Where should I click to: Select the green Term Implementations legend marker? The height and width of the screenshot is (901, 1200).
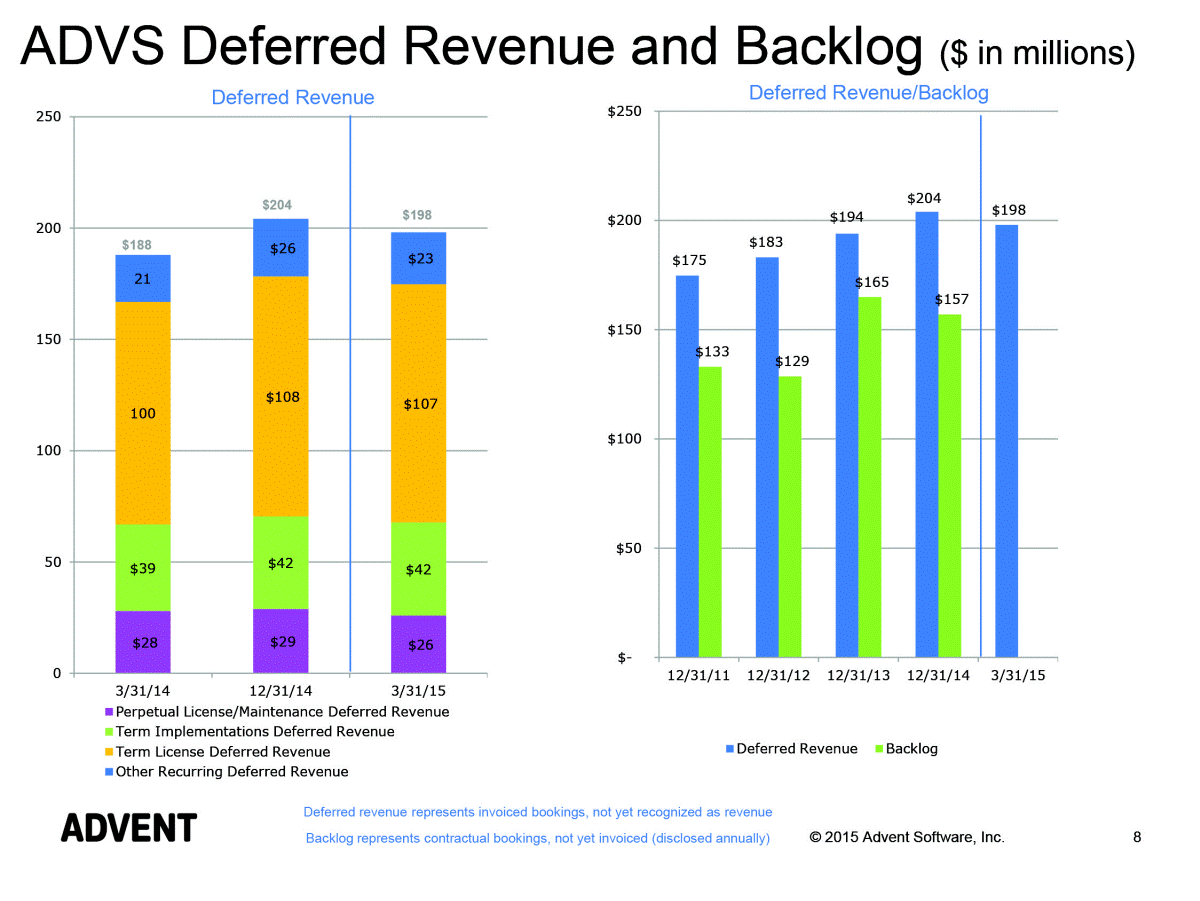[110, 732]
